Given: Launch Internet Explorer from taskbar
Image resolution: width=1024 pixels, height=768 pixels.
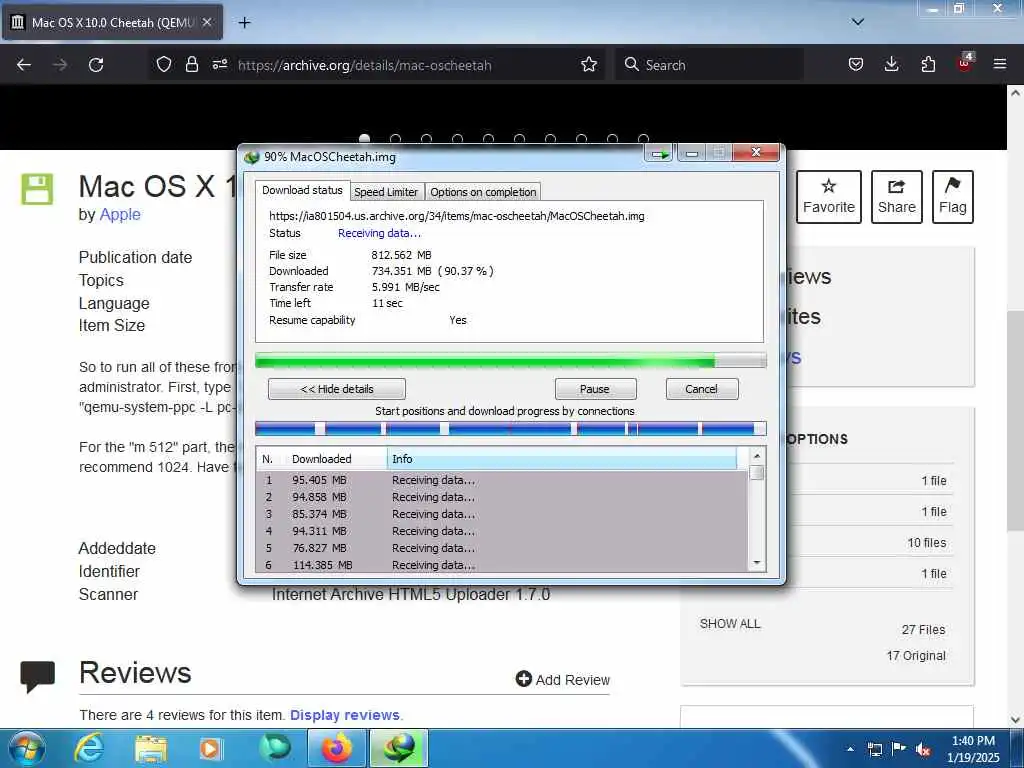Looking at the screenshot, I should (x=89, y=748).
